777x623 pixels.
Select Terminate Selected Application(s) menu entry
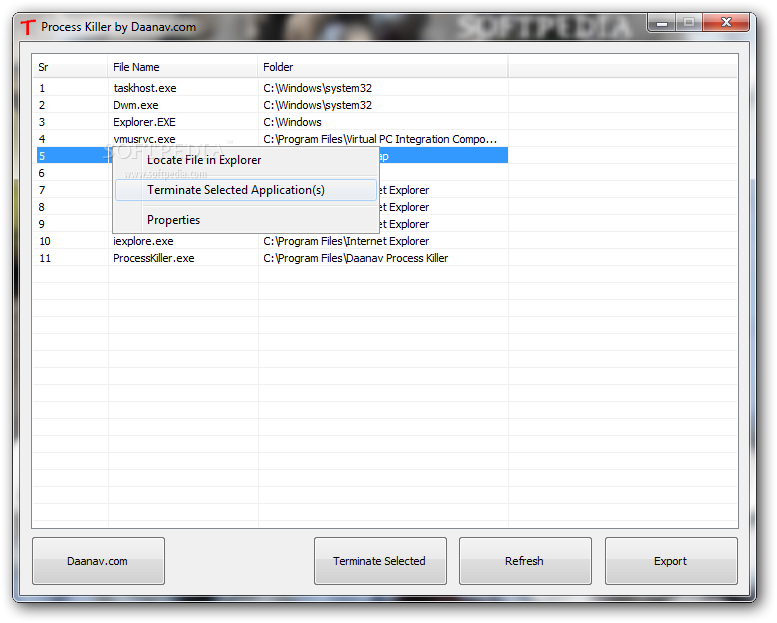[x=246, y=190]
